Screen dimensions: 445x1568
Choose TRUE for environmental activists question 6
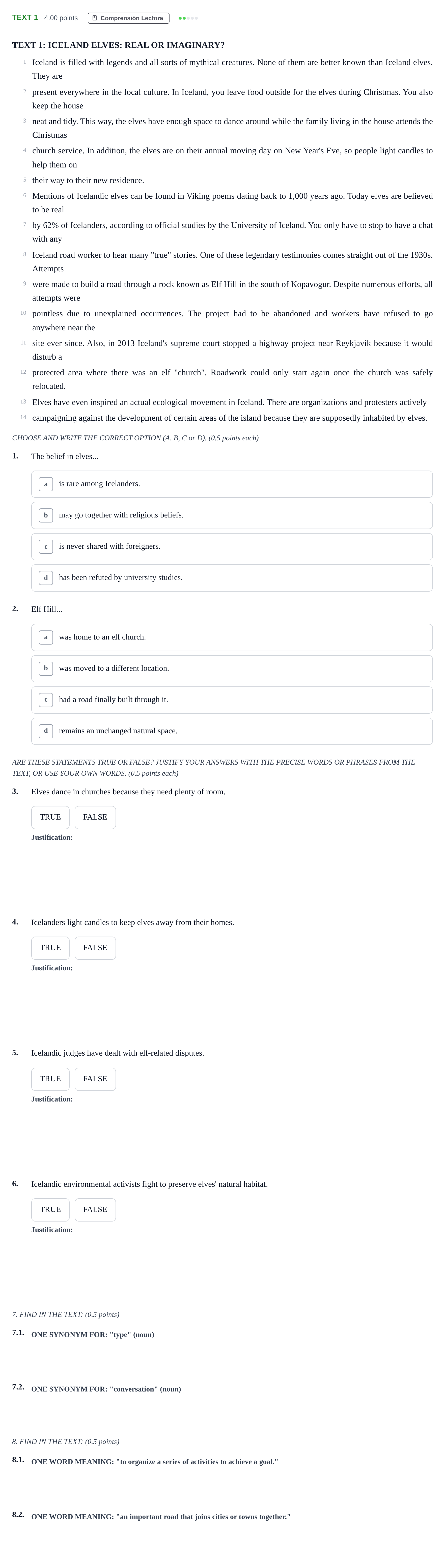50,1209
